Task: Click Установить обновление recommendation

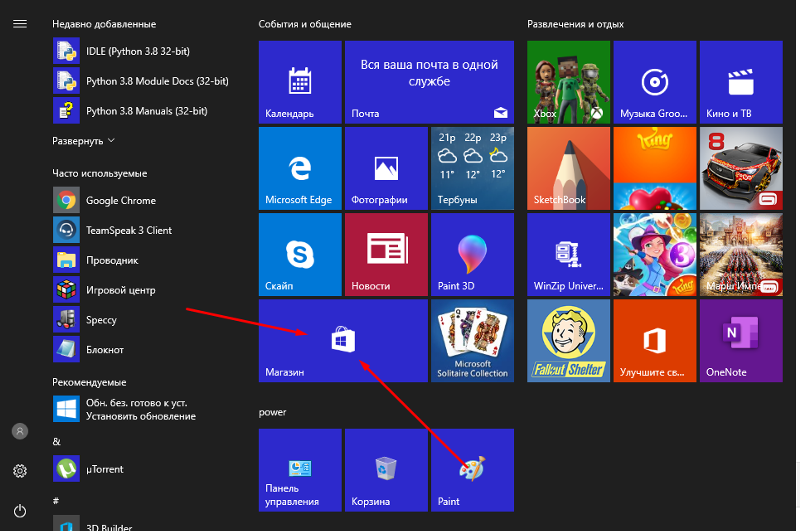Action: (124, 409)
